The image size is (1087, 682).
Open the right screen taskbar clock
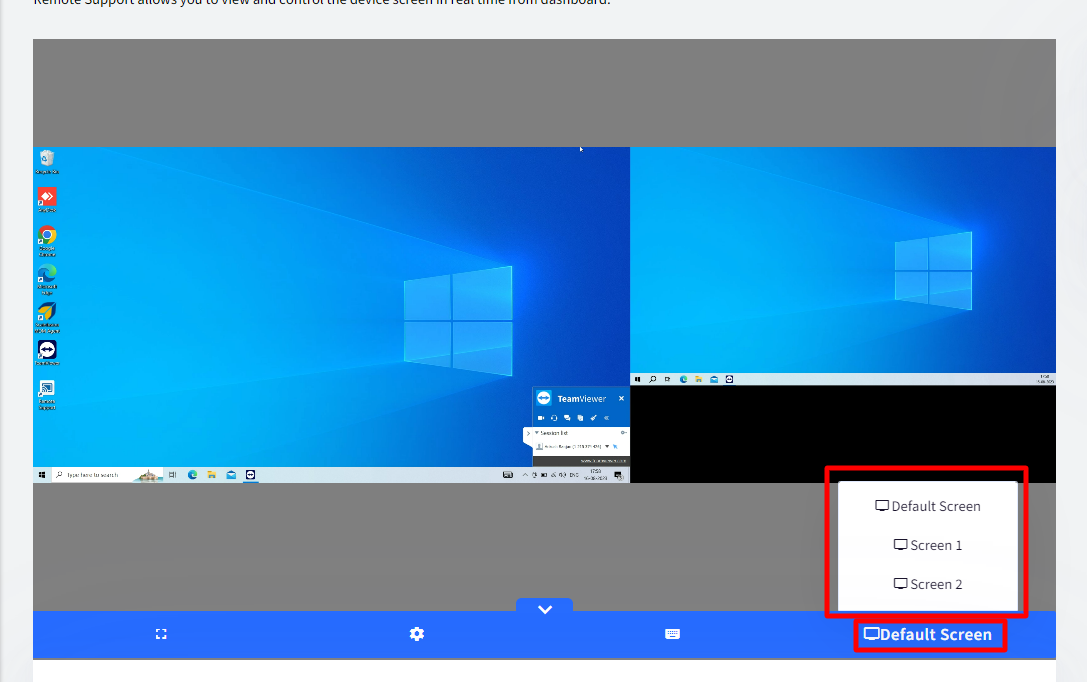point(1045,379)
